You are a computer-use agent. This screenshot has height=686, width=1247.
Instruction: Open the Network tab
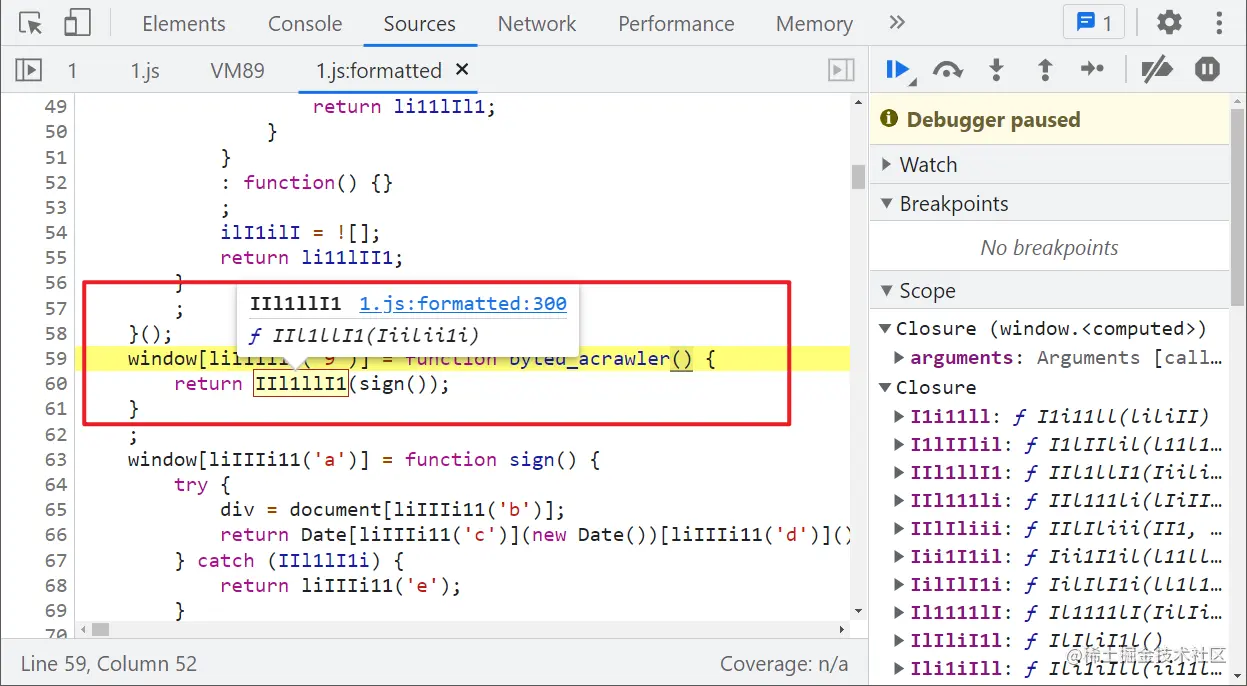[537, 24]
